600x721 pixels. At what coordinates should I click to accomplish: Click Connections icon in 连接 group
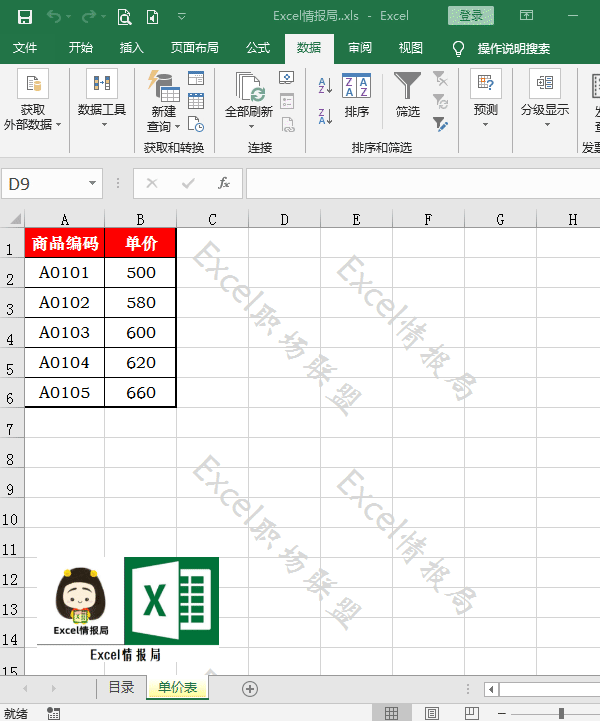286,78
